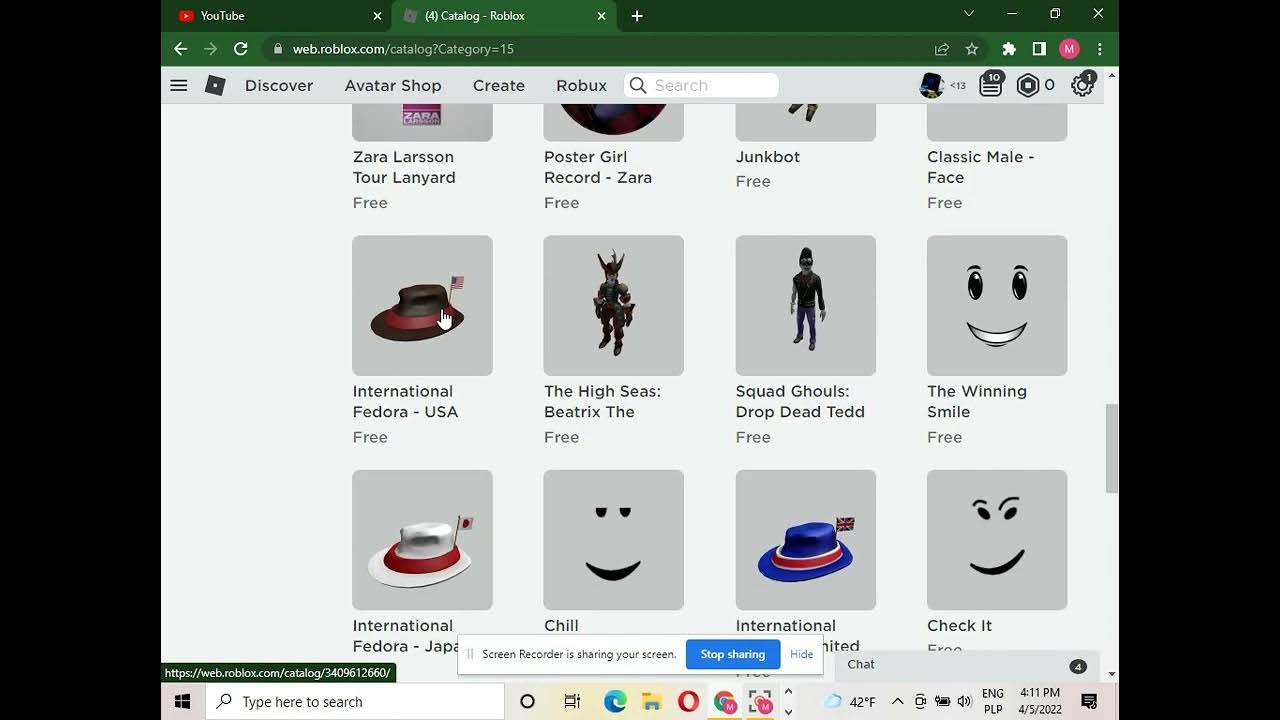Close the YouTube tab
This screenshot has height=720, width=1280.
click(x=377, y=16)
